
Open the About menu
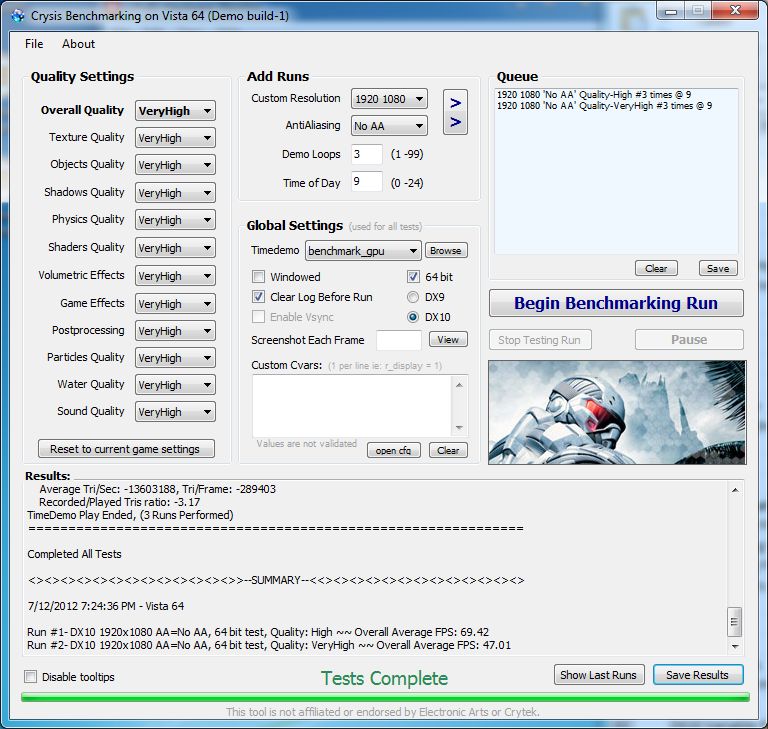pyautogui.click(x=78, y=44)
